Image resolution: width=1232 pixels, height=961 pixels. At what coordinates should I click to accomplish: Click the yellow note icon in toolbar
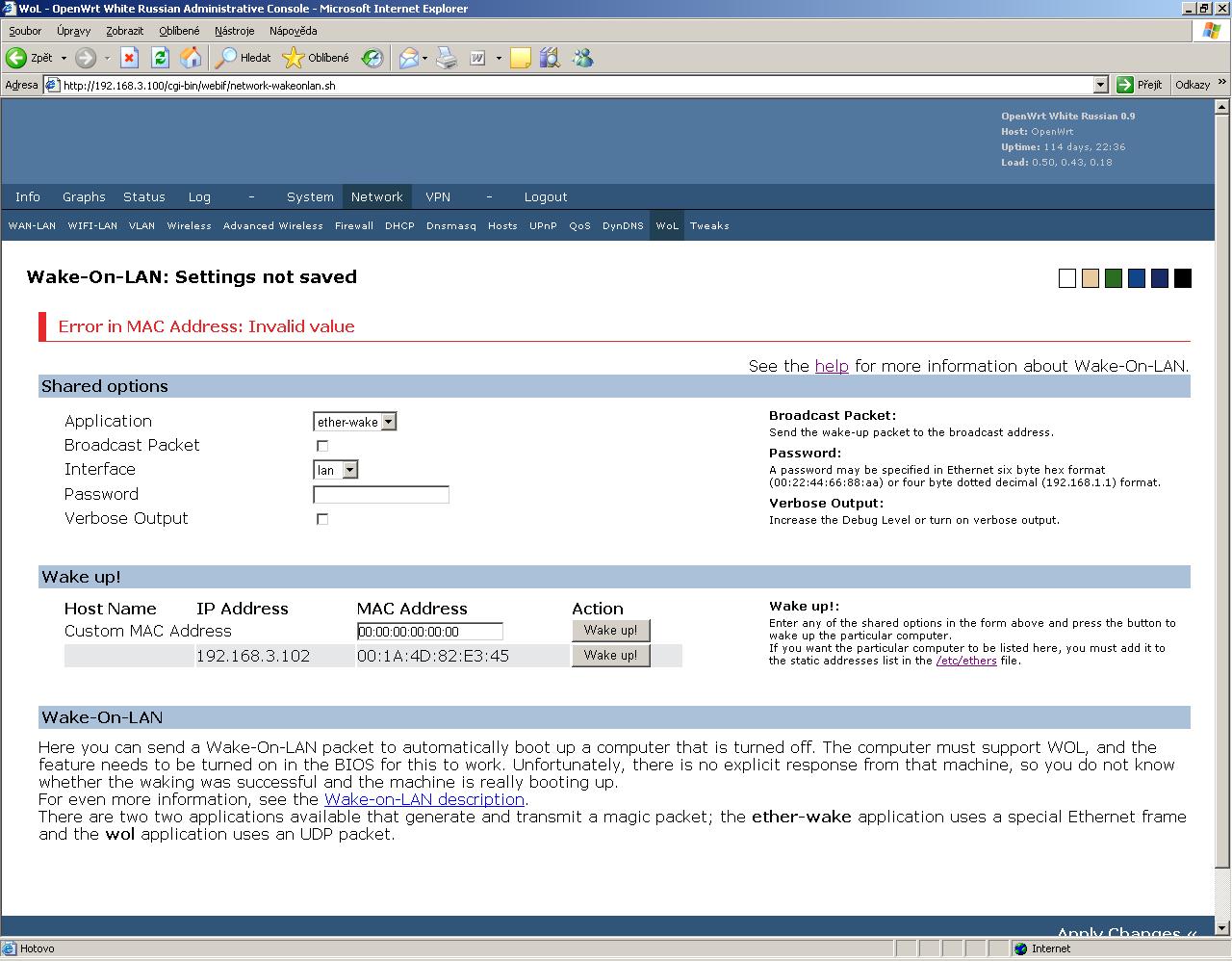[x=521, y=58]
